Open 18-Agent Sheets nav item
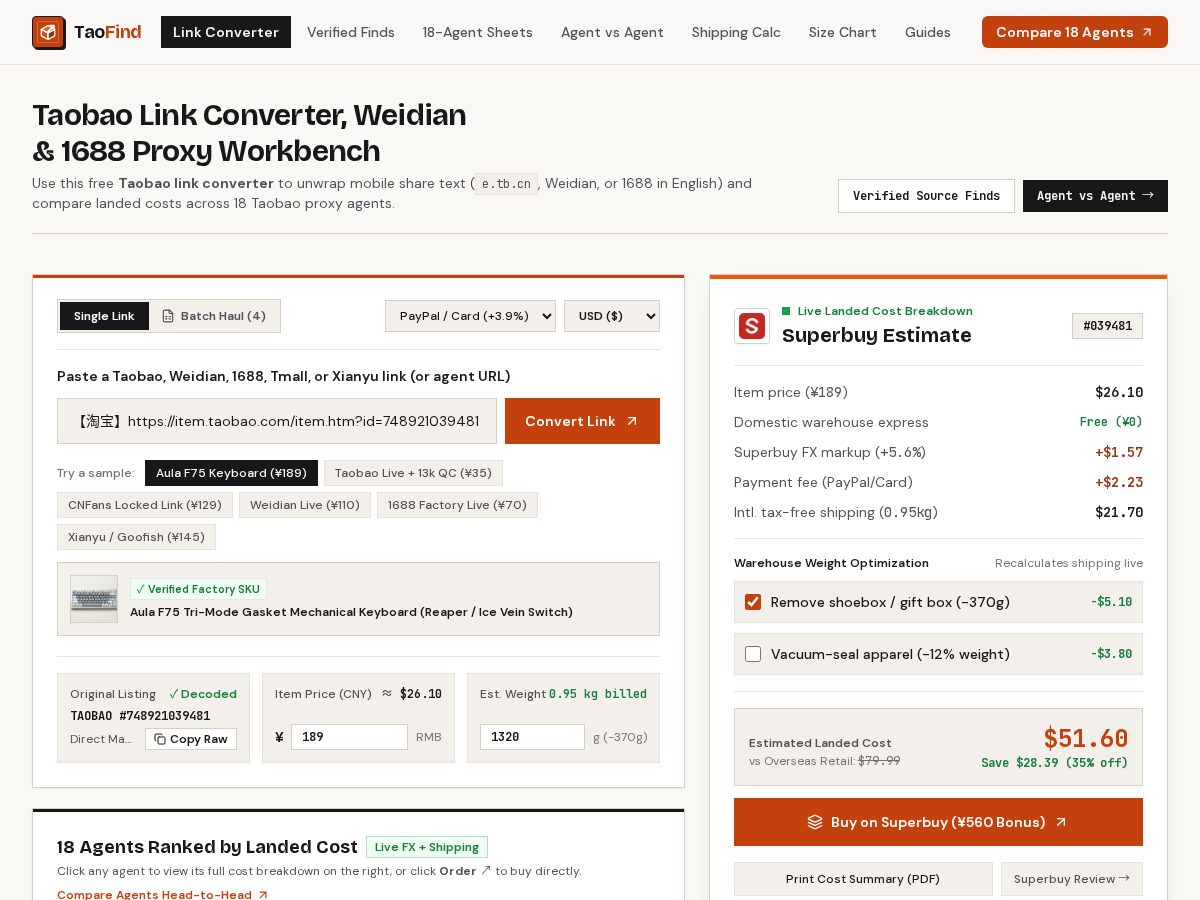The width and height of the screenshot is (1200, 900). [478, 32]
